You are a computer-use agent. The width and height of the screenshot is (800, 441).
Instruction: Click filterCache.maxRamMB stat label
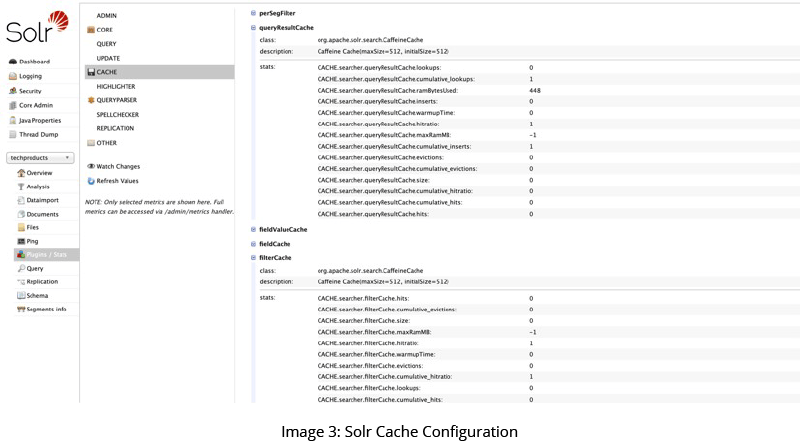click(374, 332)
